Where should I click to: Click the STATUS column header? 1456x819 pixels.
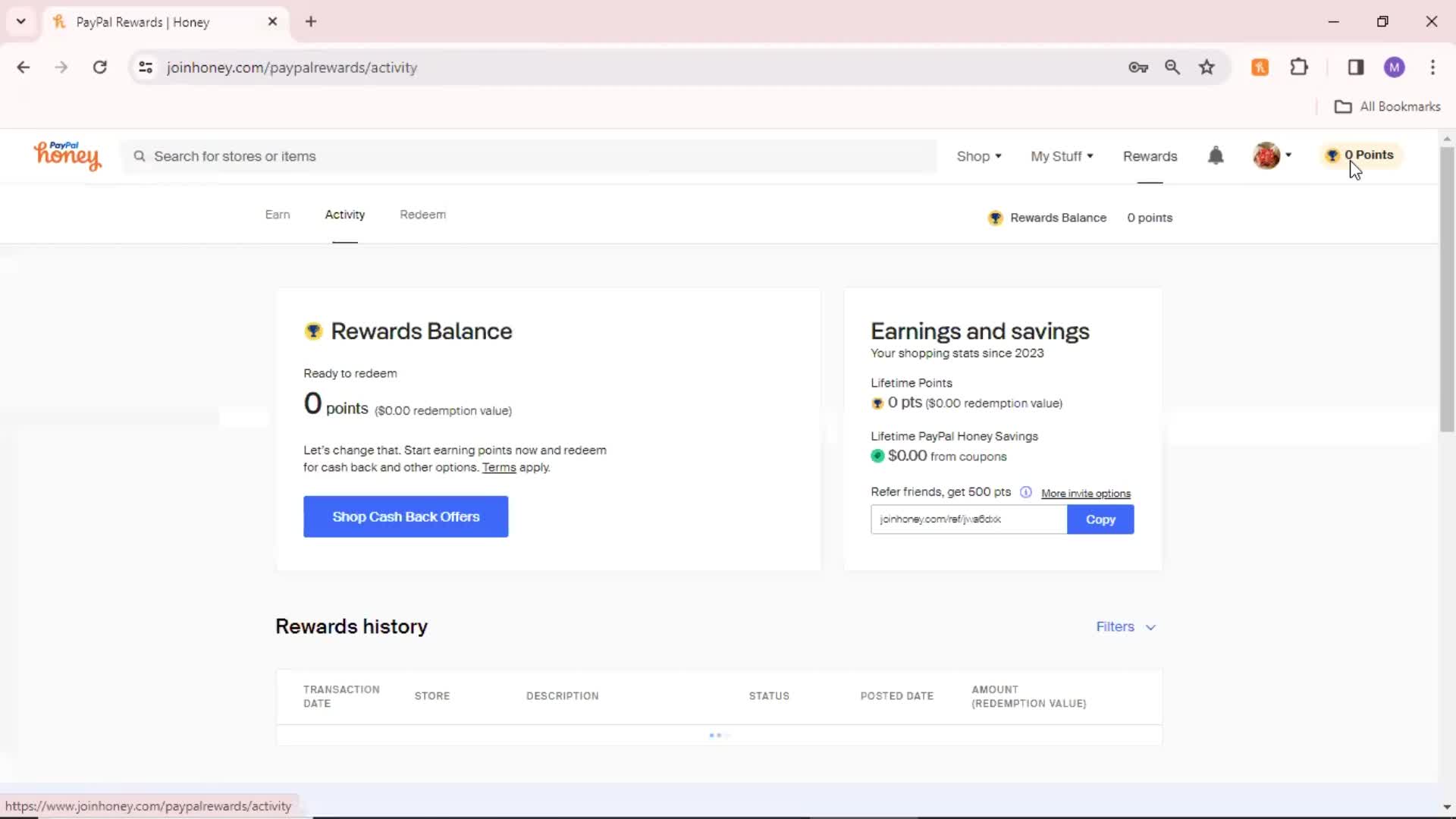coord(769,696)
